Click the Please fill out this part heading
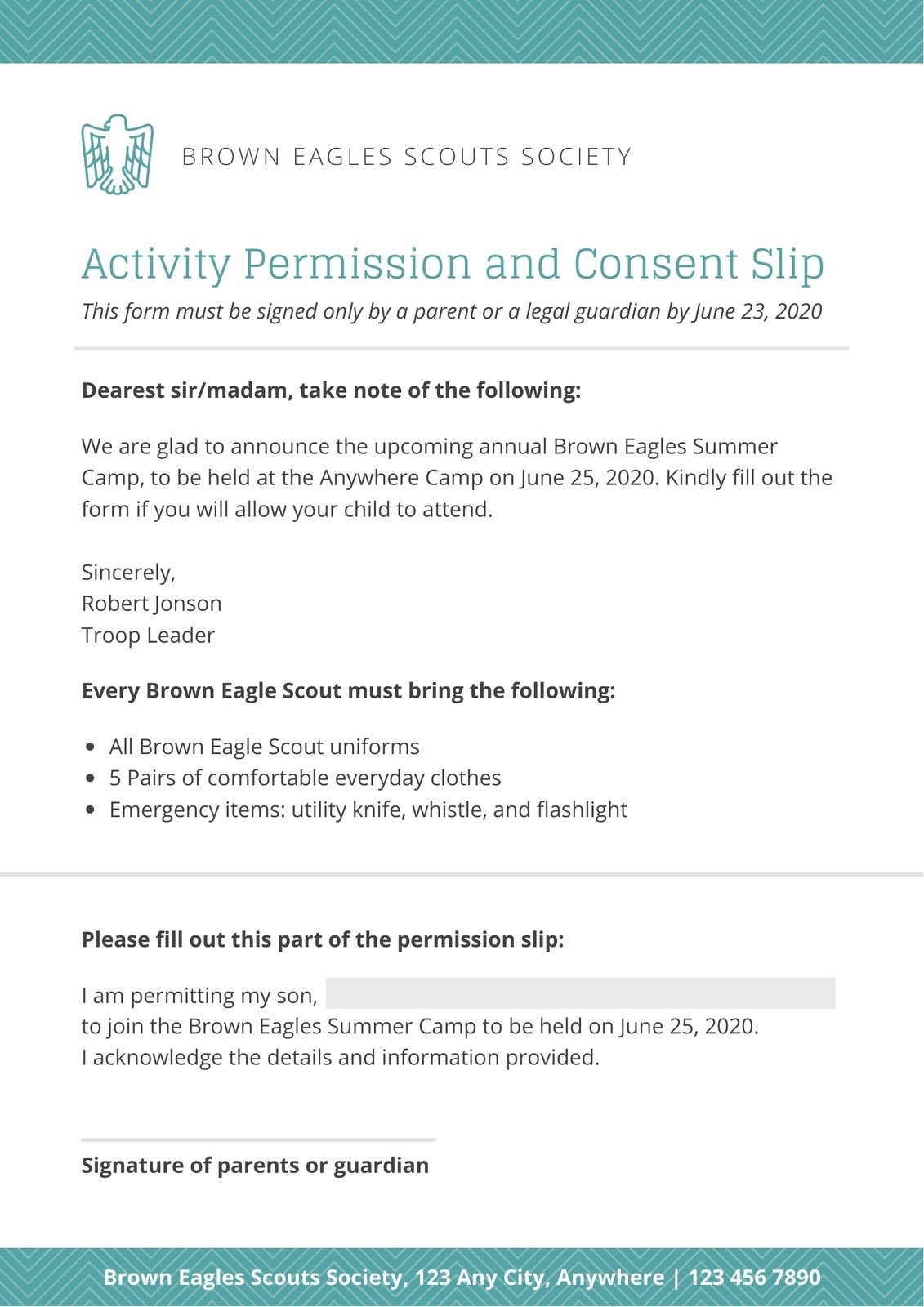This screenshot has width=924, height=1307. [323, 939]
